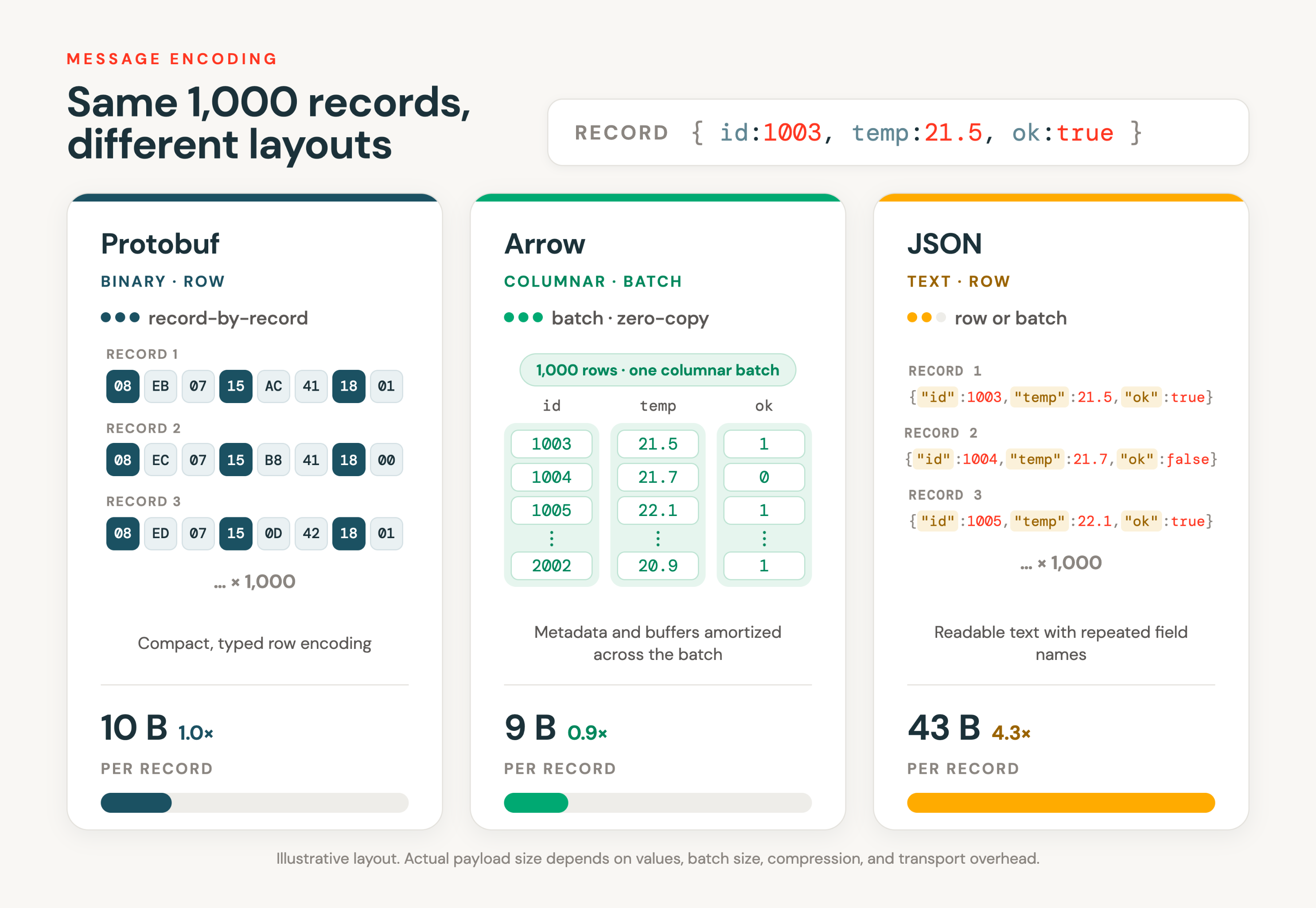This screenshot has height=908, width=1316.
Task: Click the JSON Record 1 line with id 1003
Action: (x=1060, y=397)
